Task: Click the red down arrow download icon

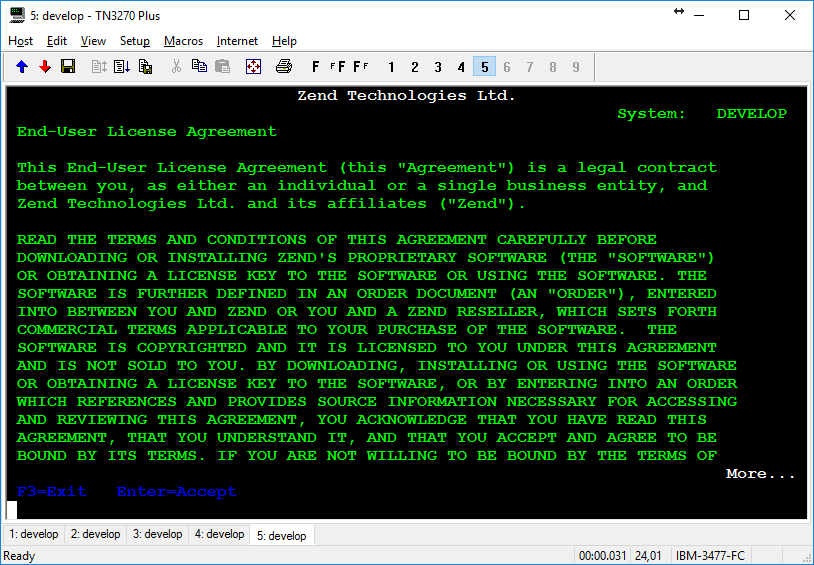Action: 45,67
